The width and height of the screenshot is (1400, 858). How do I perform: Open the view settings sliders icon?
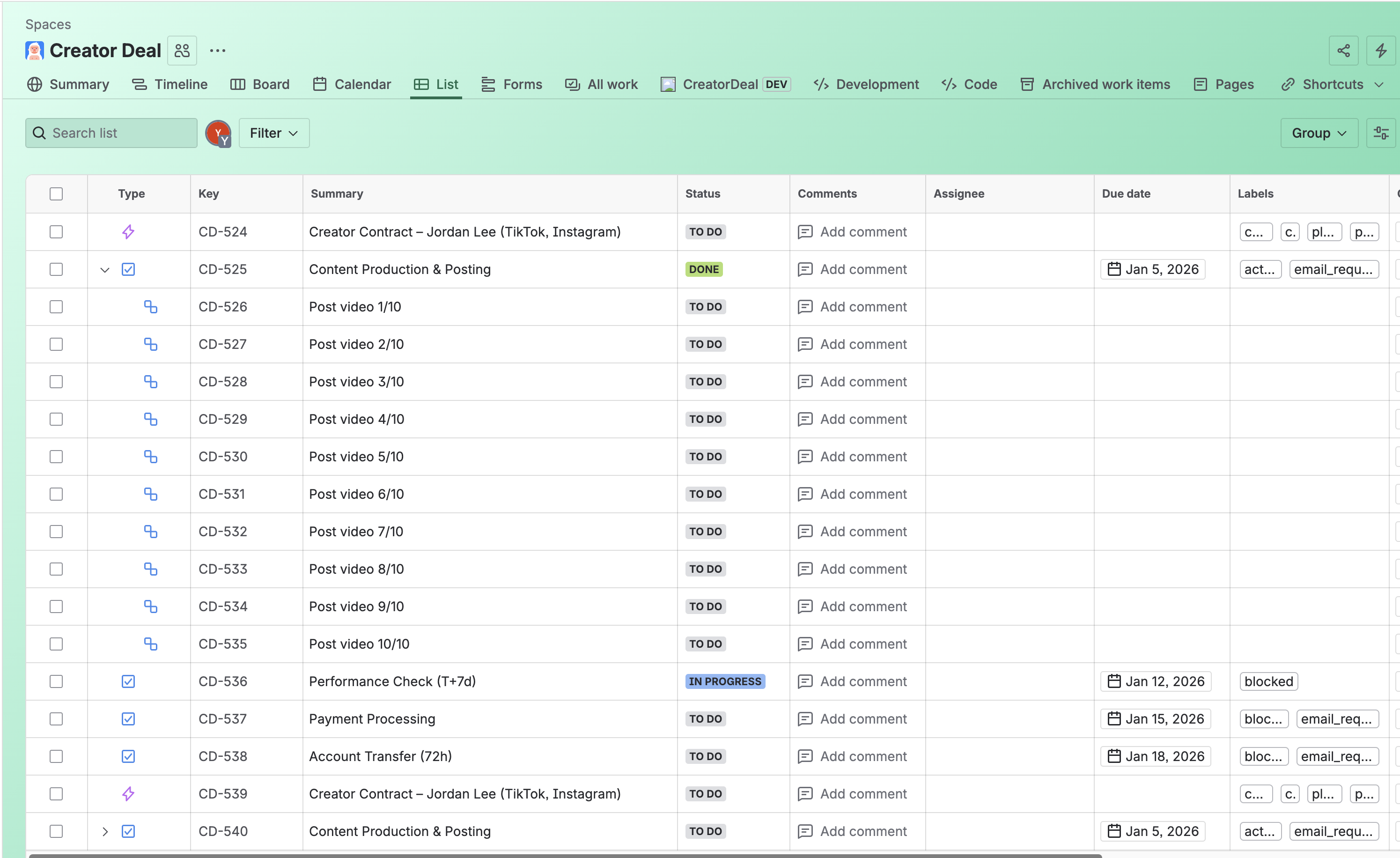coord(1381,133)
